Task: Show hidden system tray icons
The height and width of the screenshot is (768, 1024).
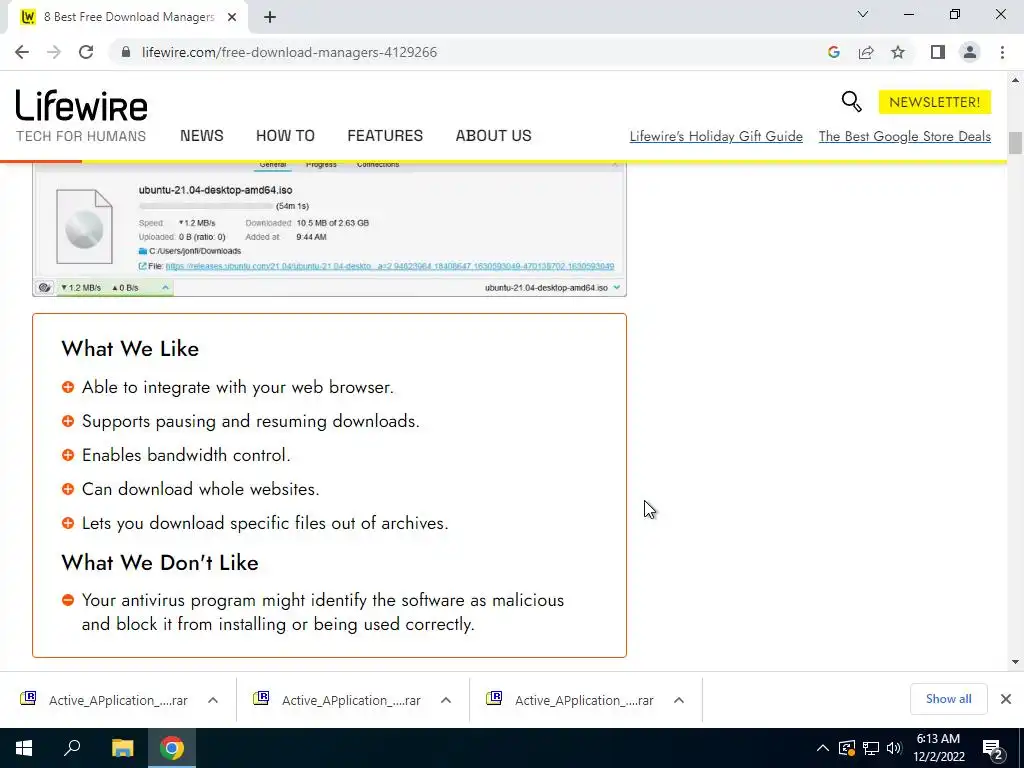Action: (823, 748)
